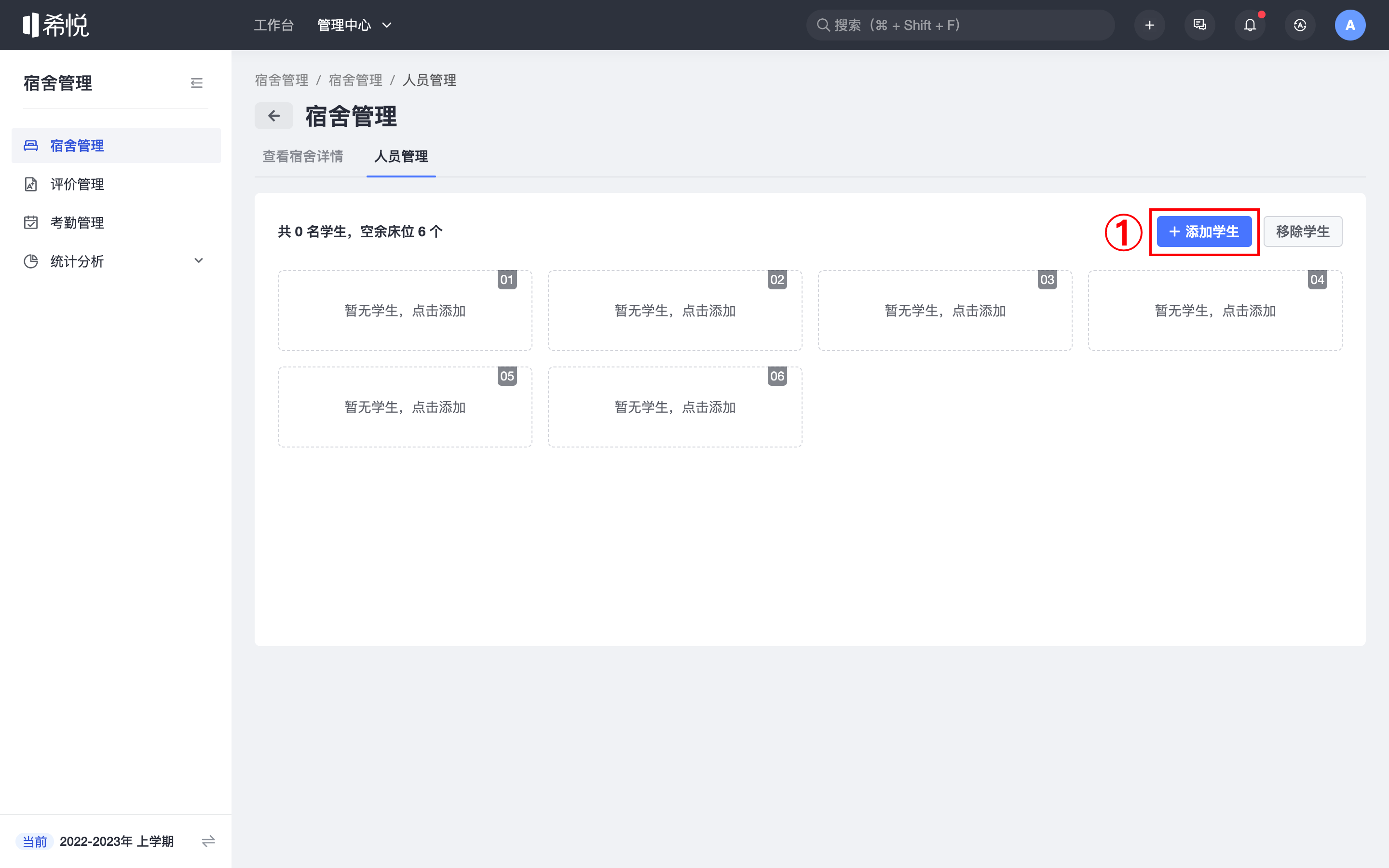Viewport: 1389px width, 868px height.
Task: Click the 评价管理 document icon
Action: (x=31, y=184)
